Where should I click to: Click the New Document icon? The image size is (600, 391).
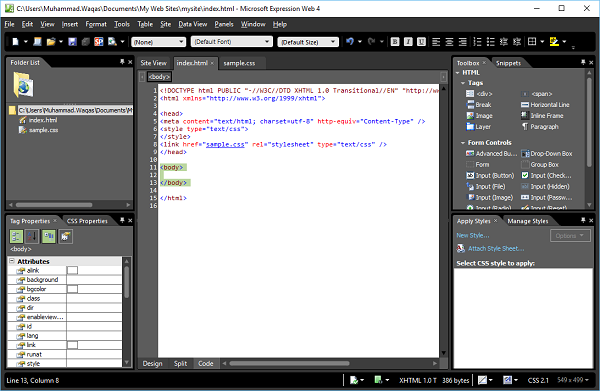[x=15, y=42]
